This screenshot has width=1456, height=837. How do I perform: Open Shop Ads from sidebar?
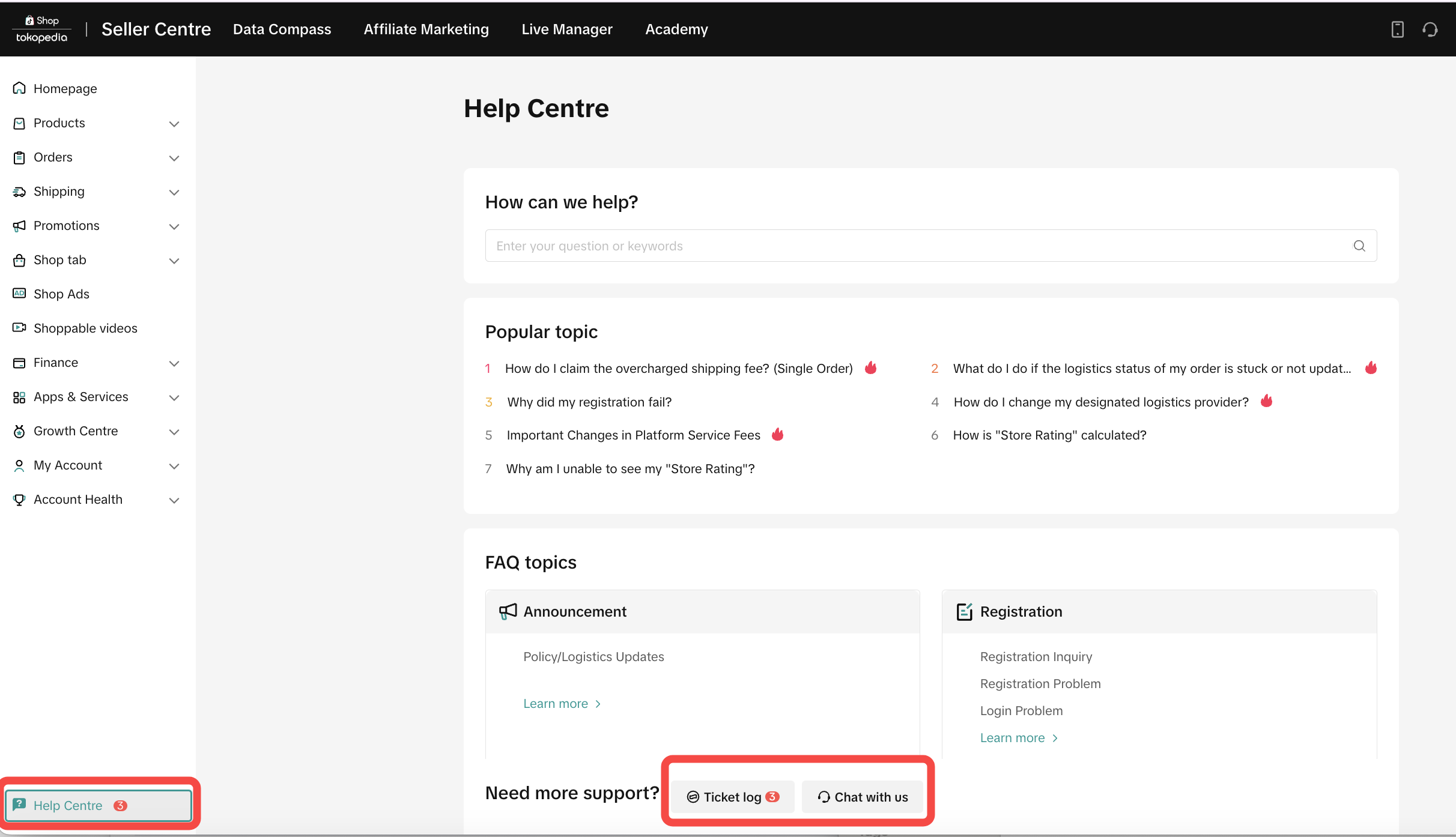tap(61, 294)
